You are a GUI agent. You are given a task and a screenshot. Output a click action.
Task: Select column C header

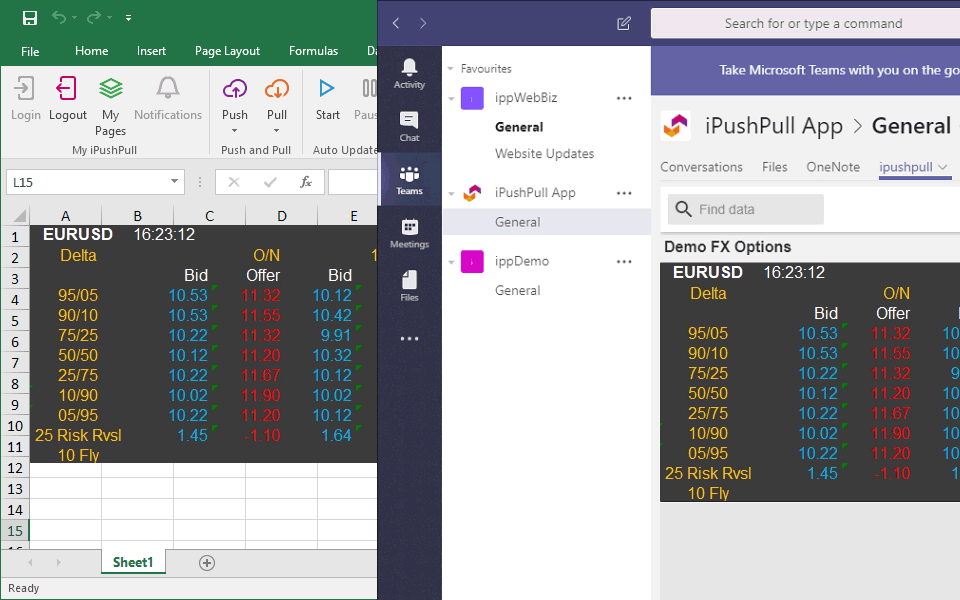(x=209, y=216)
